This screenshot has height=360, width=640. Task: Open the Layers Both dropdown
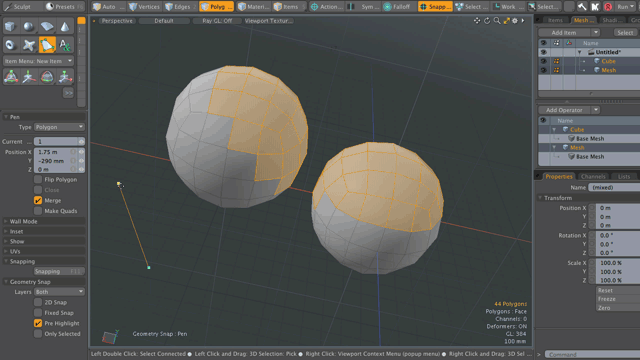[x=59, y=292]
